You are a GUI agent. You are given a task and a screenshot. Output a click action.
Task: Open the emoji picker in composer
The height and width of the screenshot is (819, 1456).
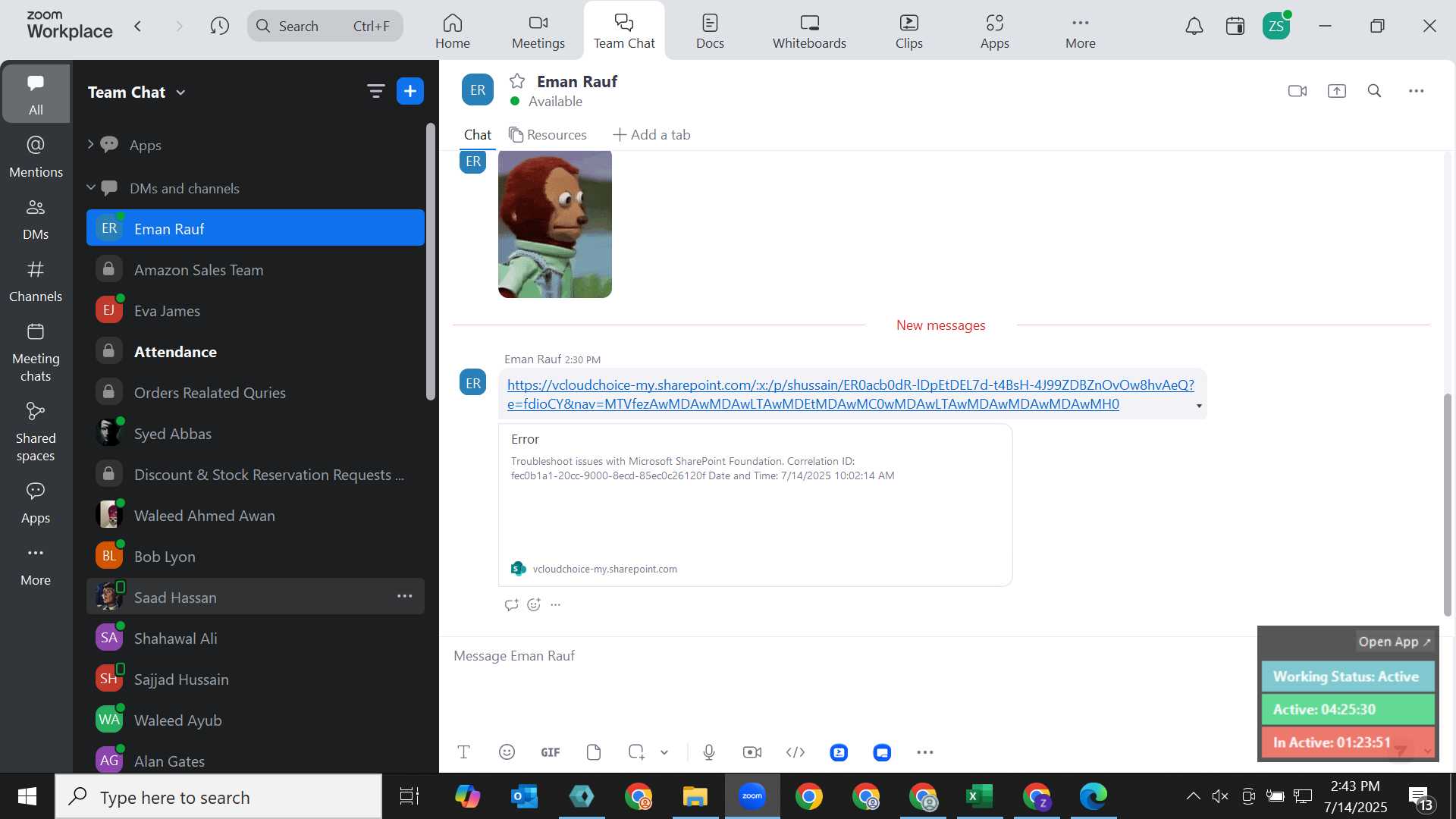pyautogui.click(x=507, y=752)
